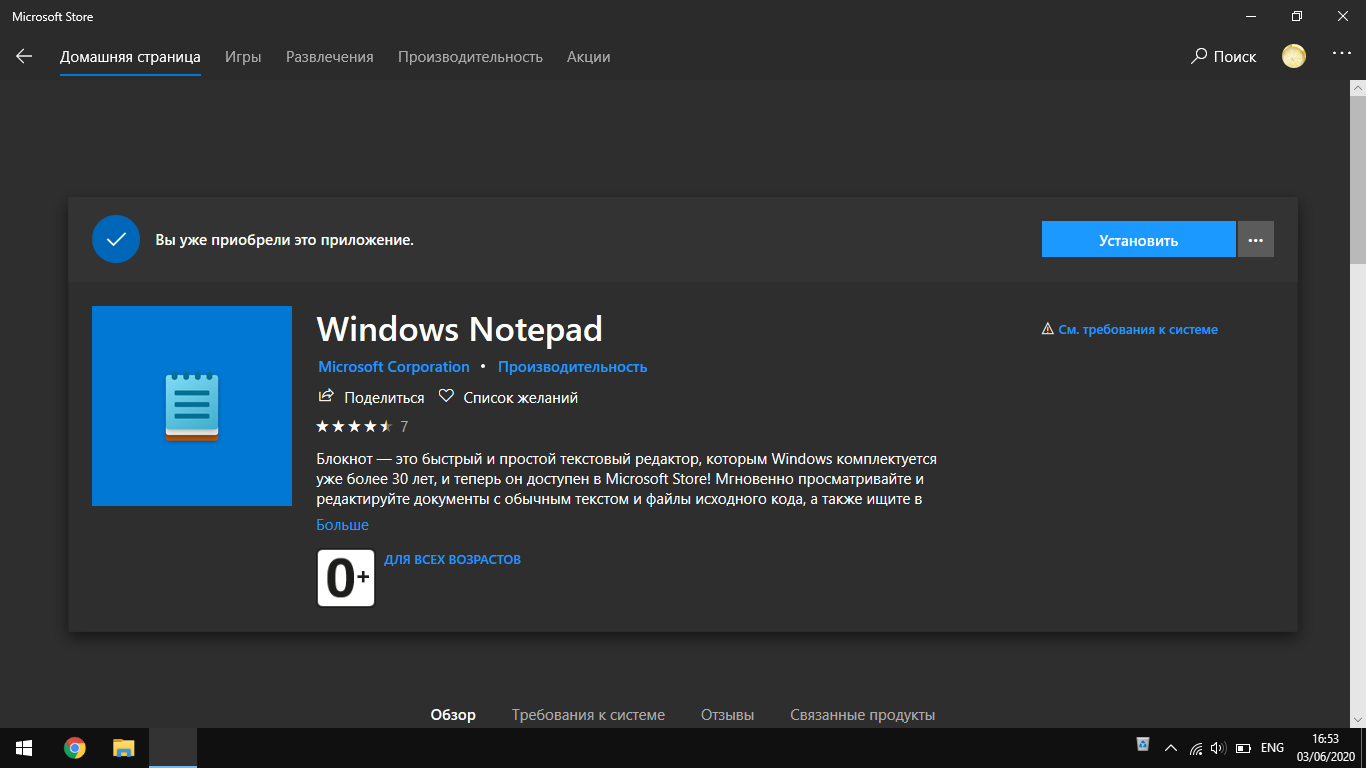The width and height of the screenshot is (1366, 768).
Task: Add to wishlist via the heart icon
Action: (x=446, y=396)
